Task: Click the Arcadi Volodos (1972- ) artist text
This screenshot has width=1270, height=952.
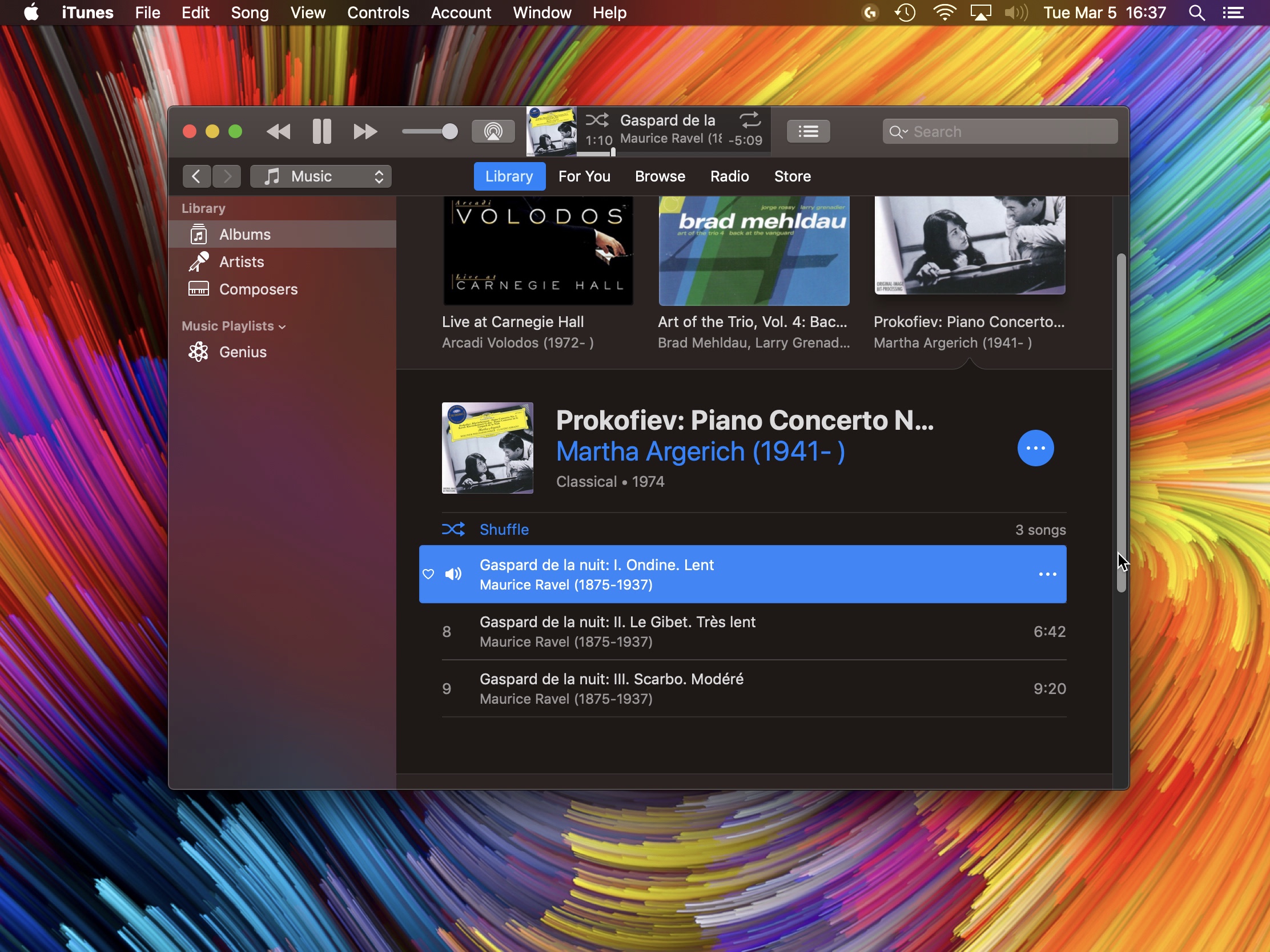Action: [x=518, y=342]
